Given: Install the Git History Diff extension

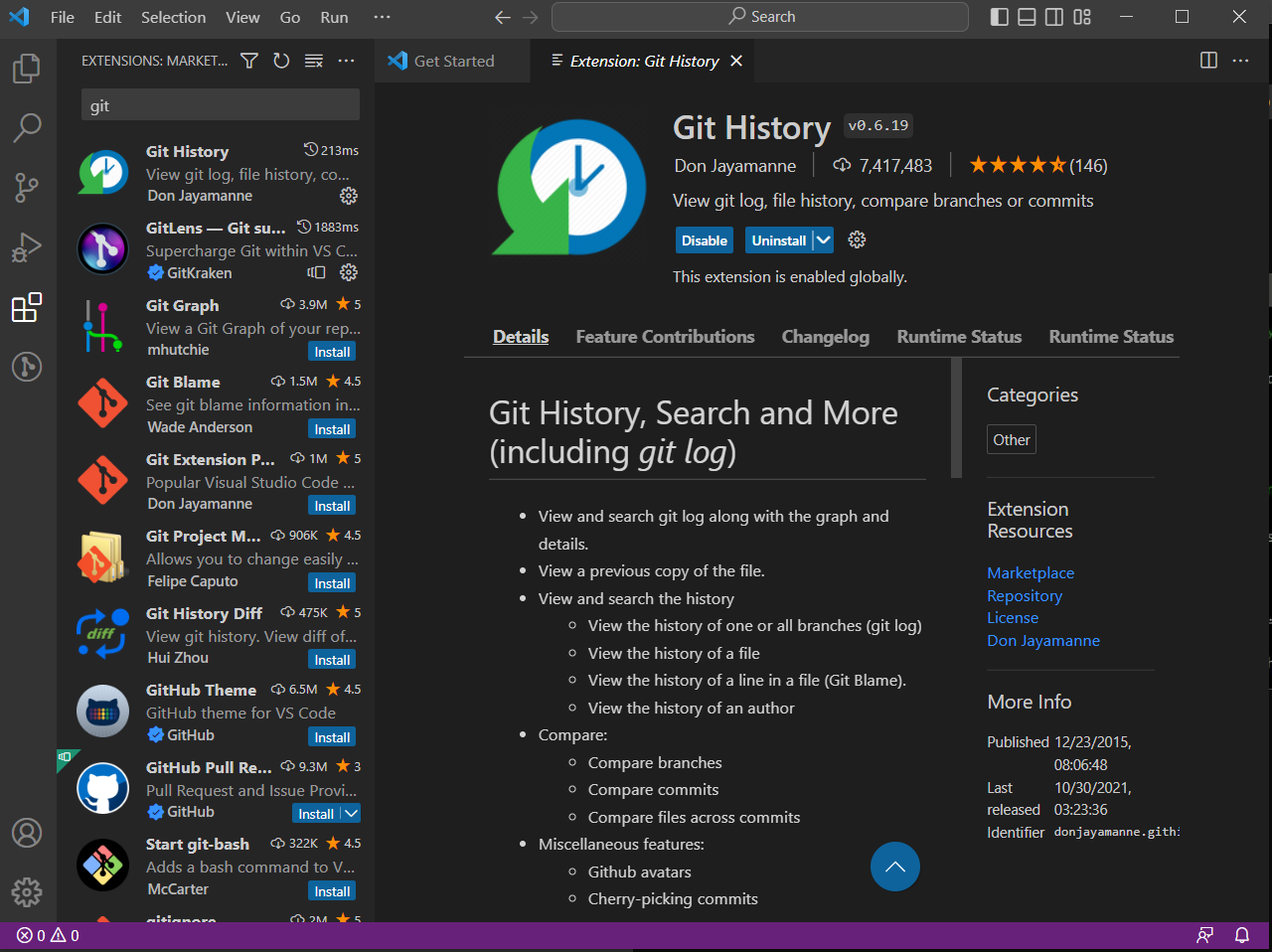Looking at the screenshot, I should point(332,660).
